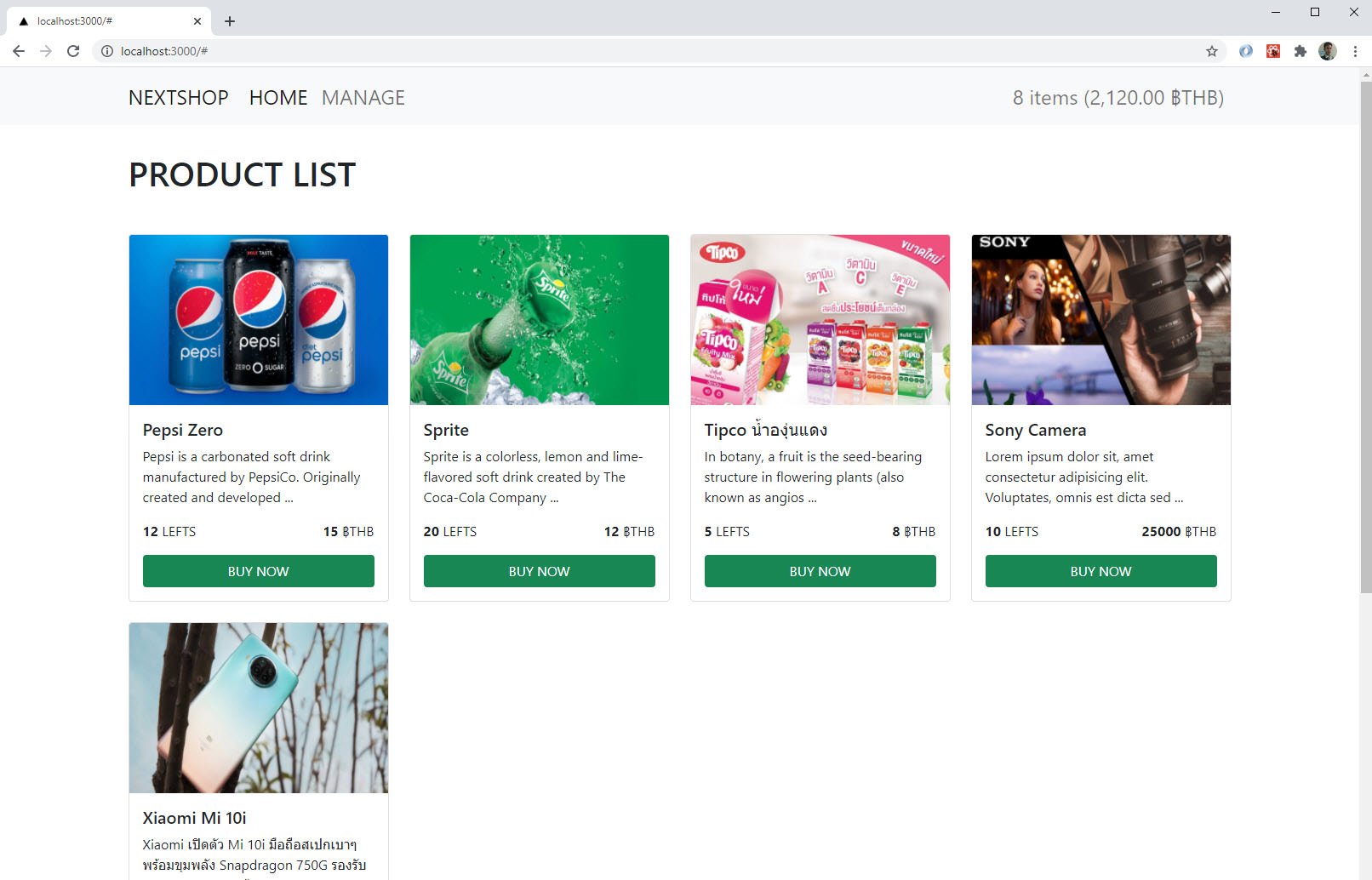This screenshot has width=1372, height=880.
Task: Open the cart showing 8 items (2,120.00 ฿THB)
Action: click(1118, 98)
